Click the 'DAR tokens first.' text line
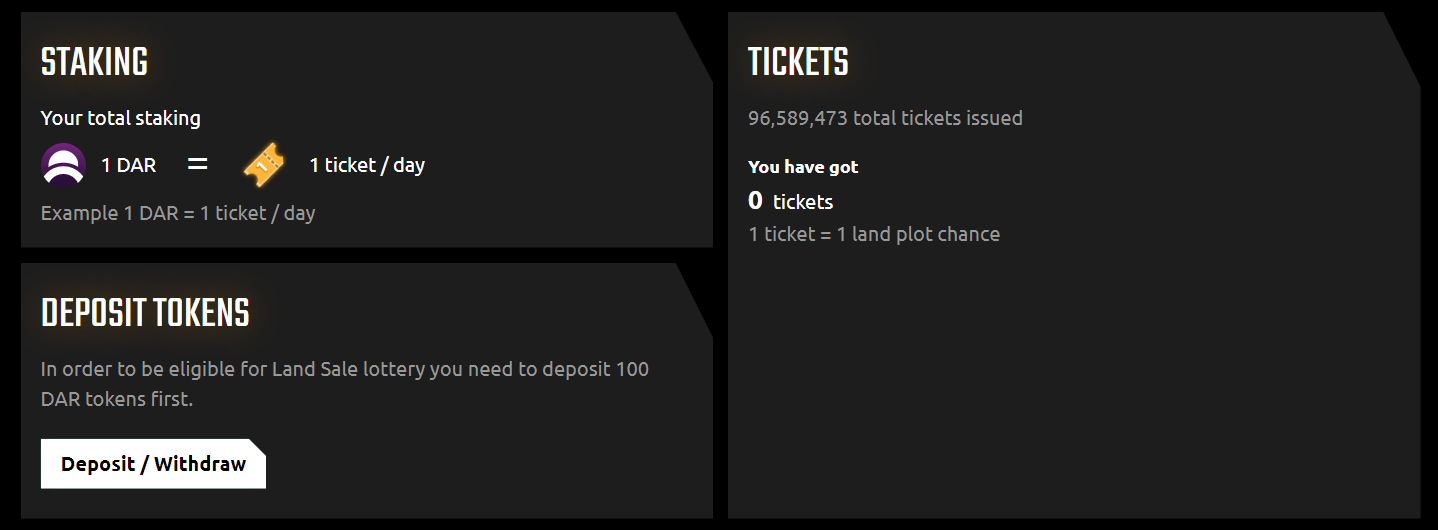Viewport: 1438px width, 530px height. click(x=117, y=399)
